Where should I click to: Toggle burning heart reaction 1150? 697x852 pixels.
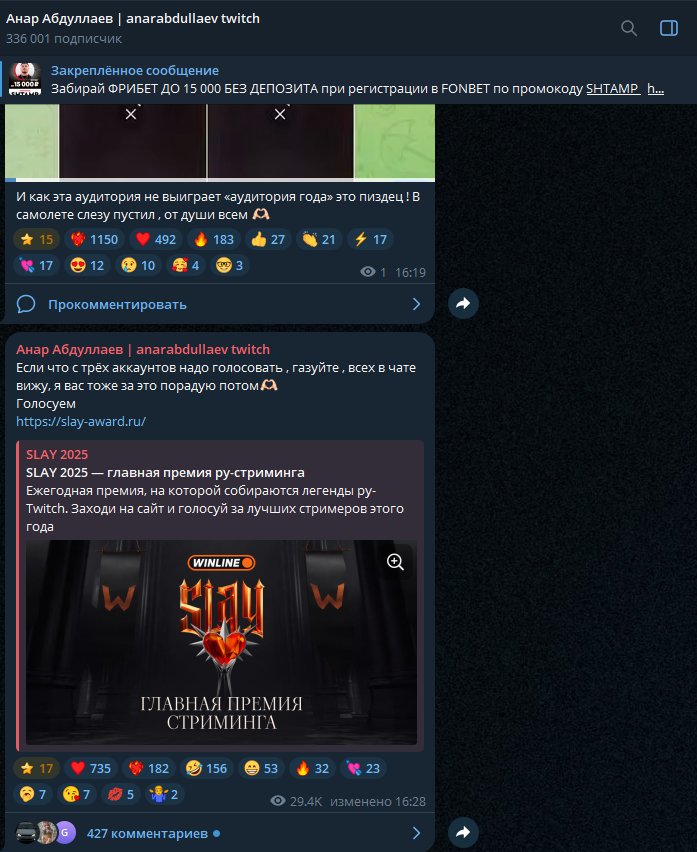95,240
